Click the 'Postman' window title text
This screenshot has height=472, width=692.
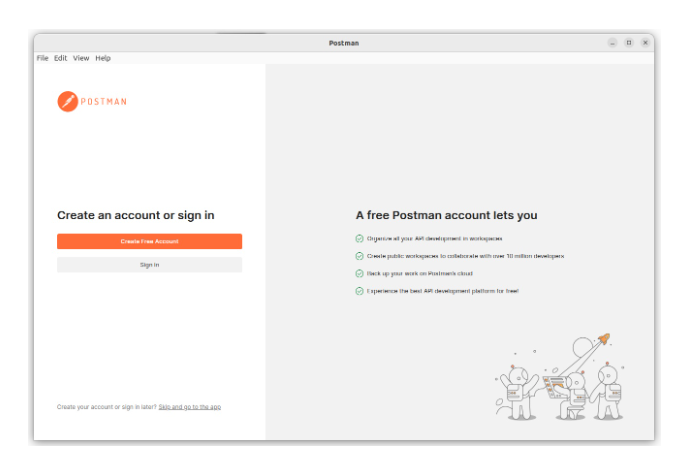tap(344, 43)
